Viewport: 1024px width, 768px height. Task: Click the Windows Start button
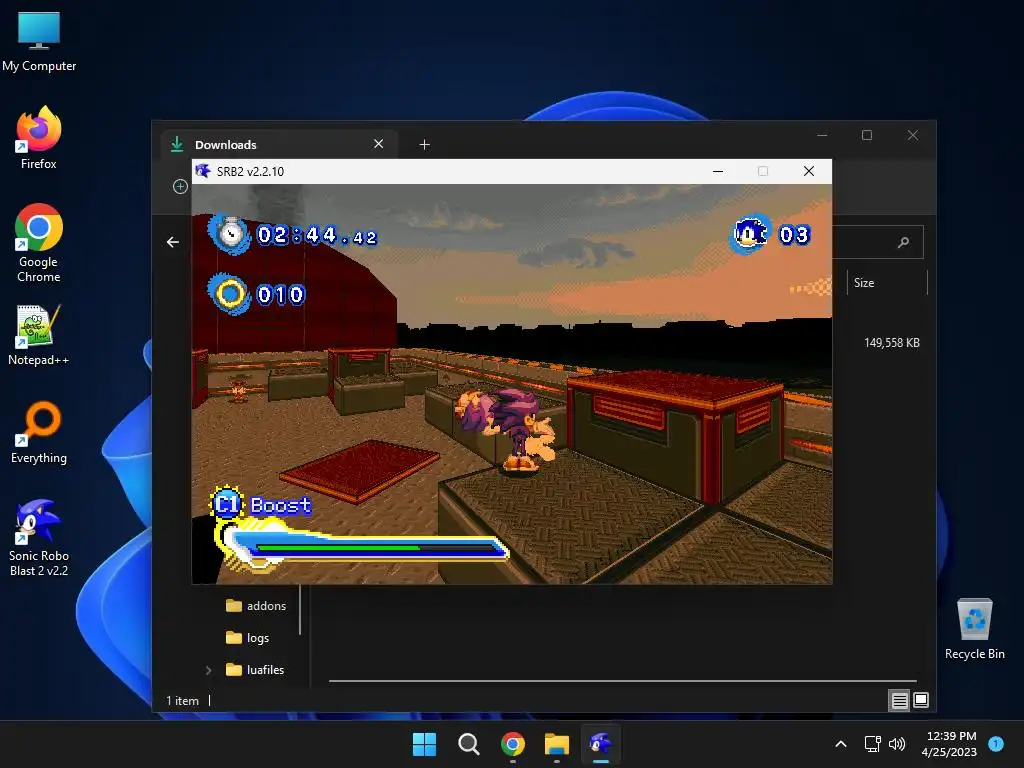(424, 744)
